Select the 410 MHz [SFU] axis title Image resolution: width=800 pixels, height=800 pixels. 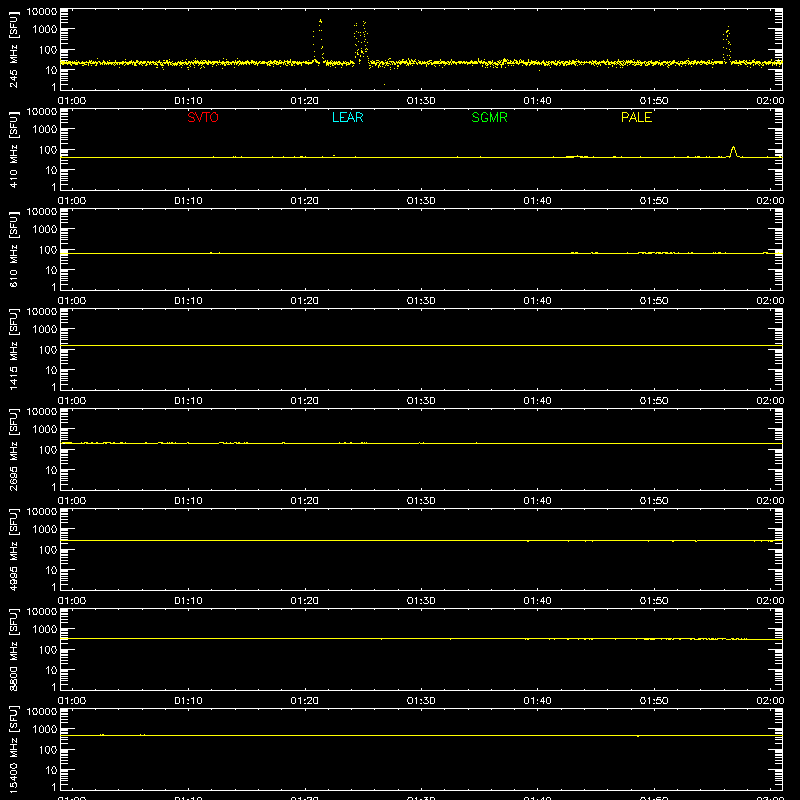(x=14, y=149)
